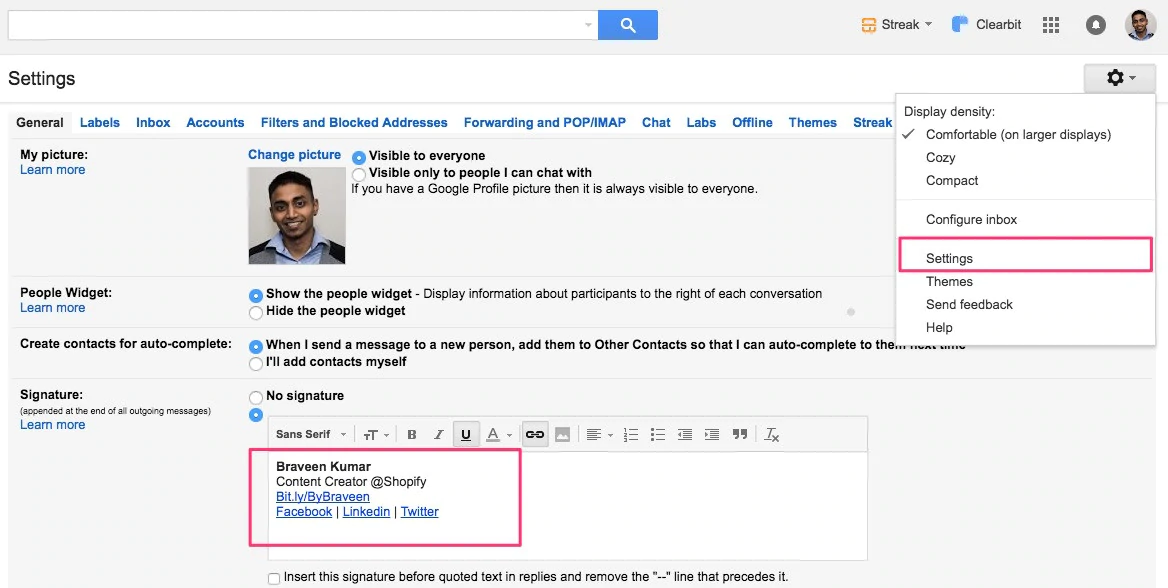1168x588 pixels.
Task: Click the indent more icon
Action: (711, 434)
